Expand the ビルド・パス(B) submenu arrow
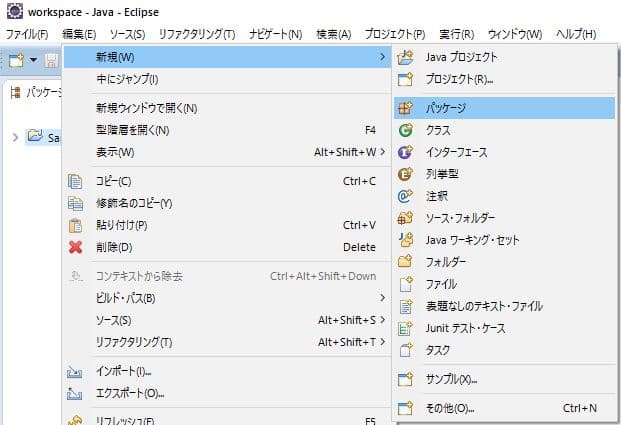Screen dimensions: 621x425 [382, 298]
